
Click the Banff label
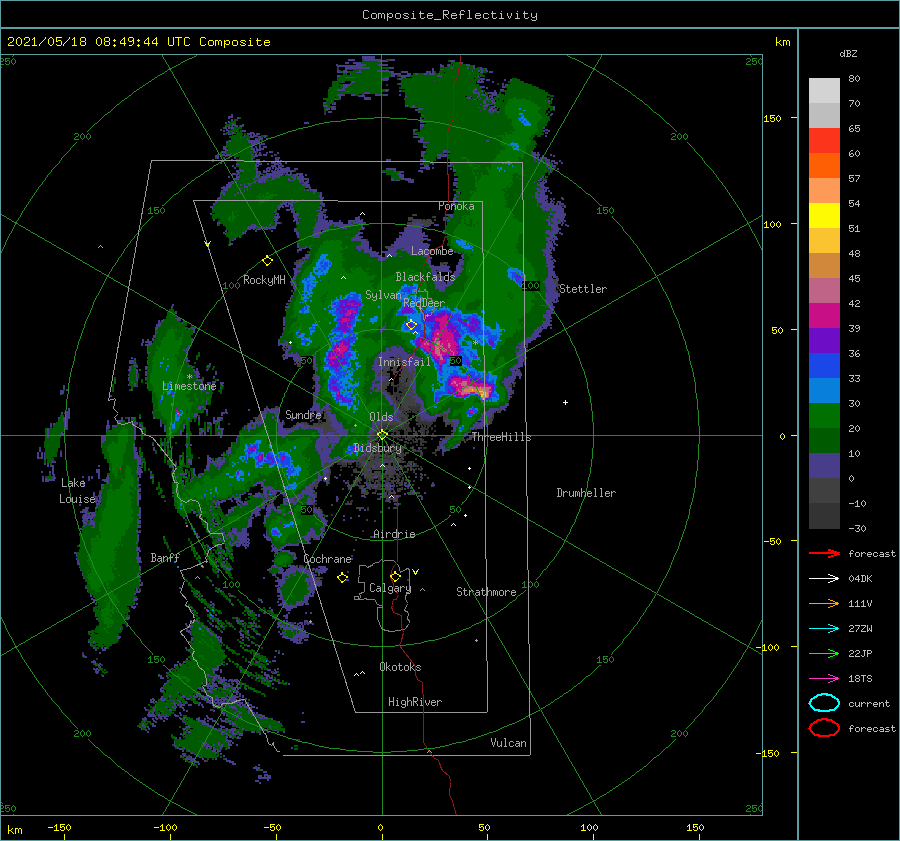[x=165, y=557]
